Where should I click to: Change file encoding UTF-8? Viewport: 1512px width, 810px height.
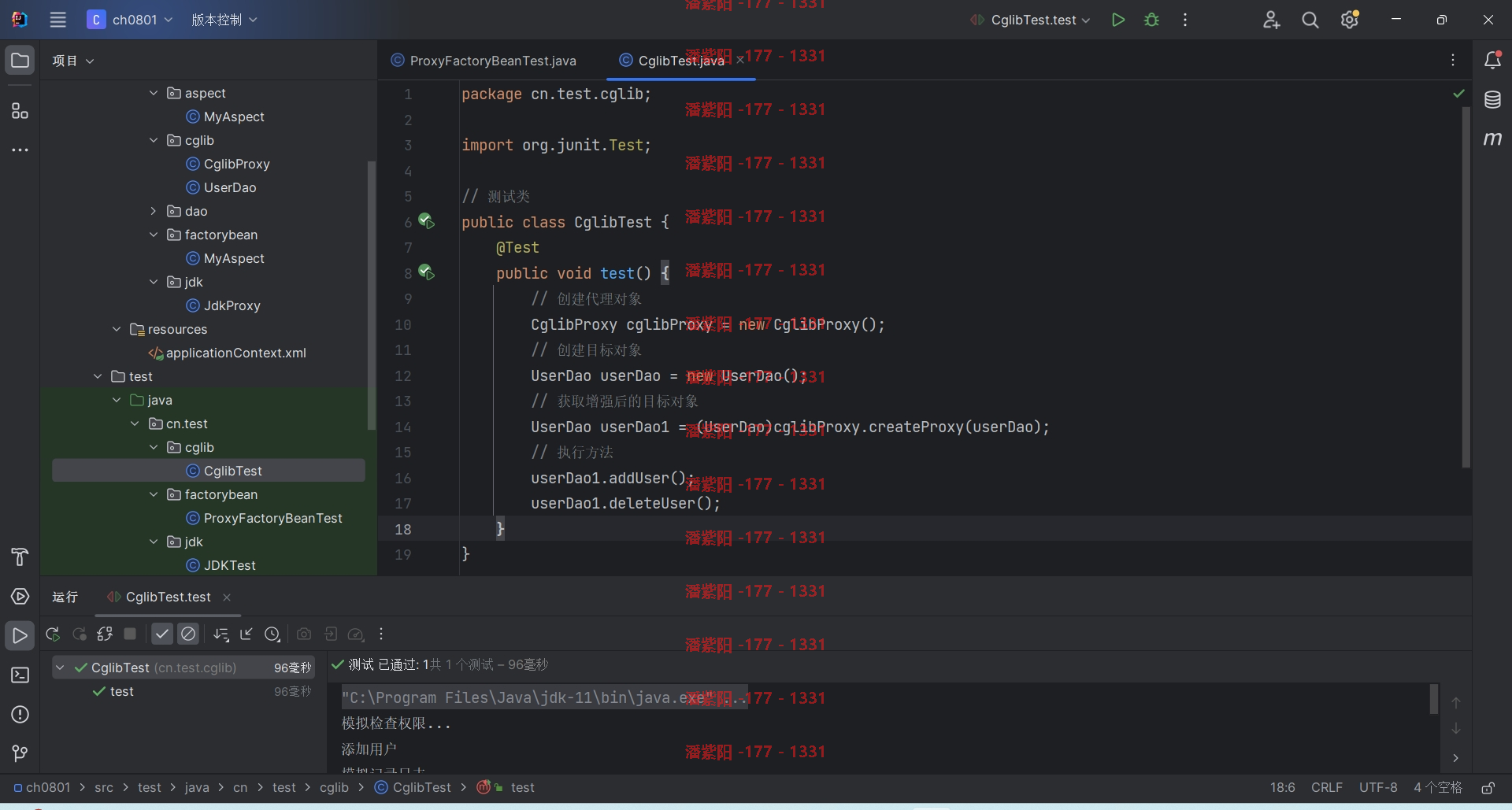tap(1378, 788)
